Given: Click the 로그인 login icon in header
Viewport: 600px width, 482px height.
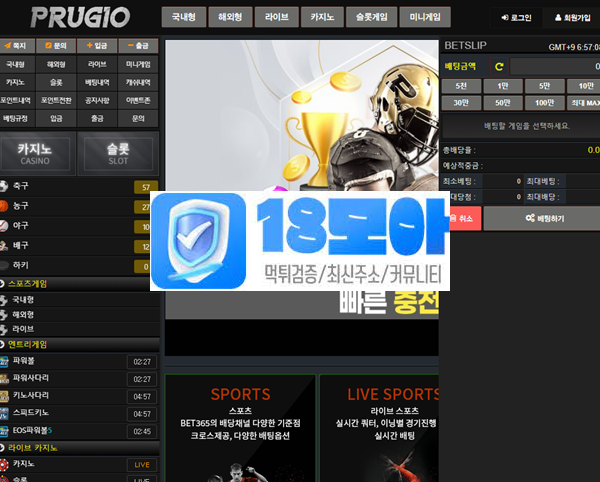Looking at the screenshot, I should [505, 18].
